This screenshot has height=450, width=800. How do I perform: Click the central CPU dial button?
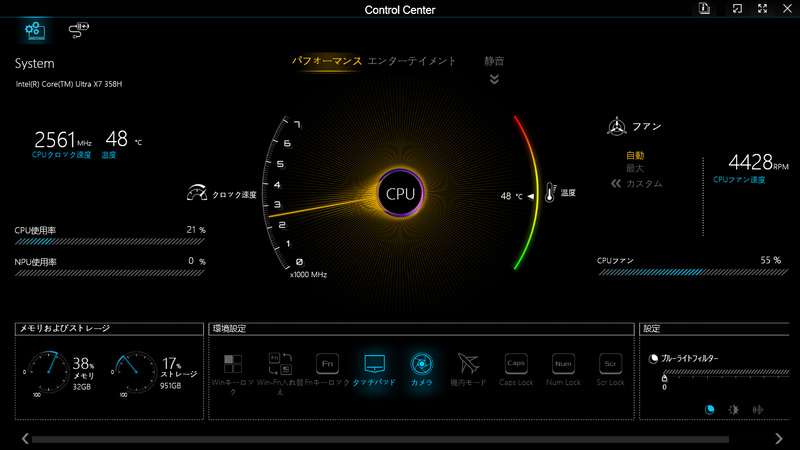pos(401,193)
